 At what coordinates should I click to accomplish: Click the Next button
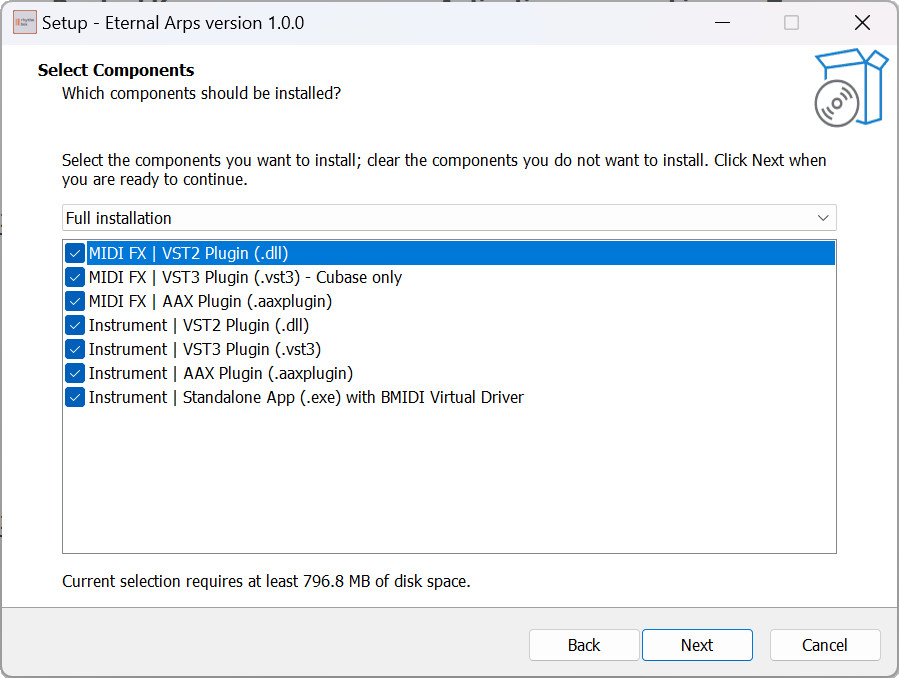click(x=697, y=645)
